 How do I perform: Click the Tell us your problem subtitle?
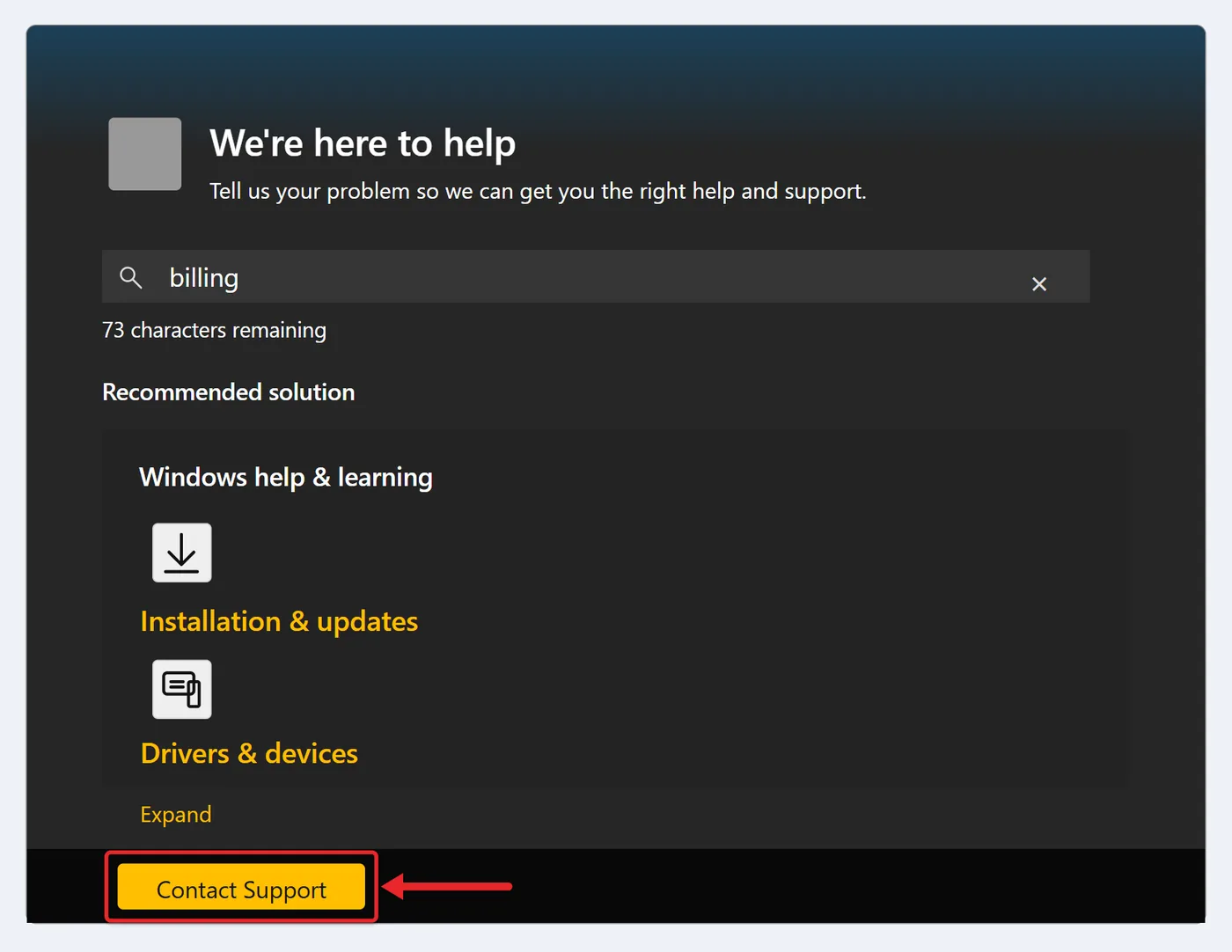coord(538,191)
